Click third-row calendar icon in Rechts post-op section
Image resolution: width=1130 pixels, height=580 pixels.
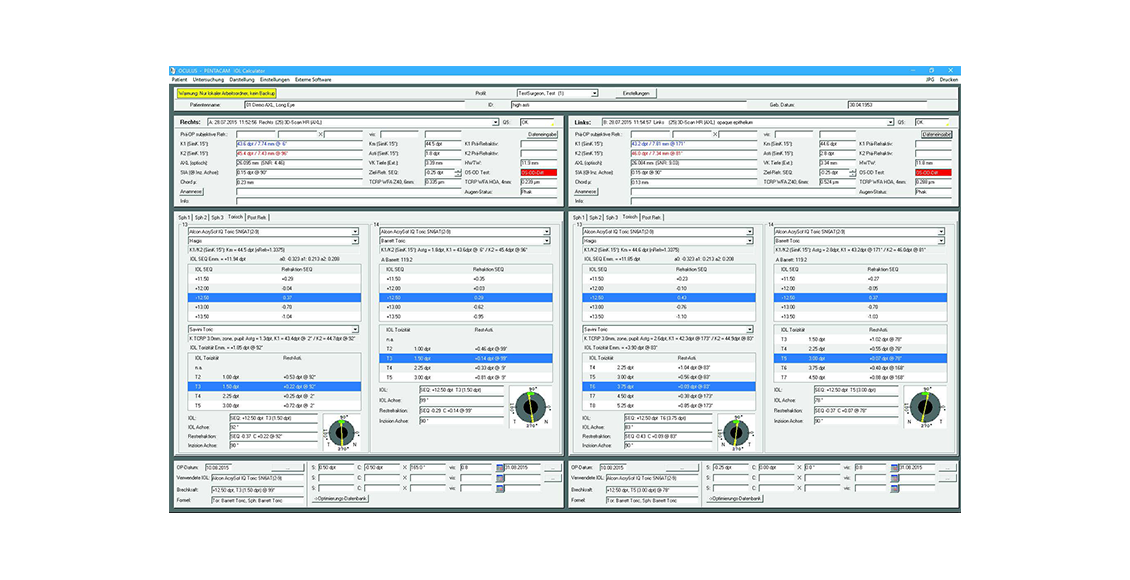pyautogui.click(x=502, y=489)
